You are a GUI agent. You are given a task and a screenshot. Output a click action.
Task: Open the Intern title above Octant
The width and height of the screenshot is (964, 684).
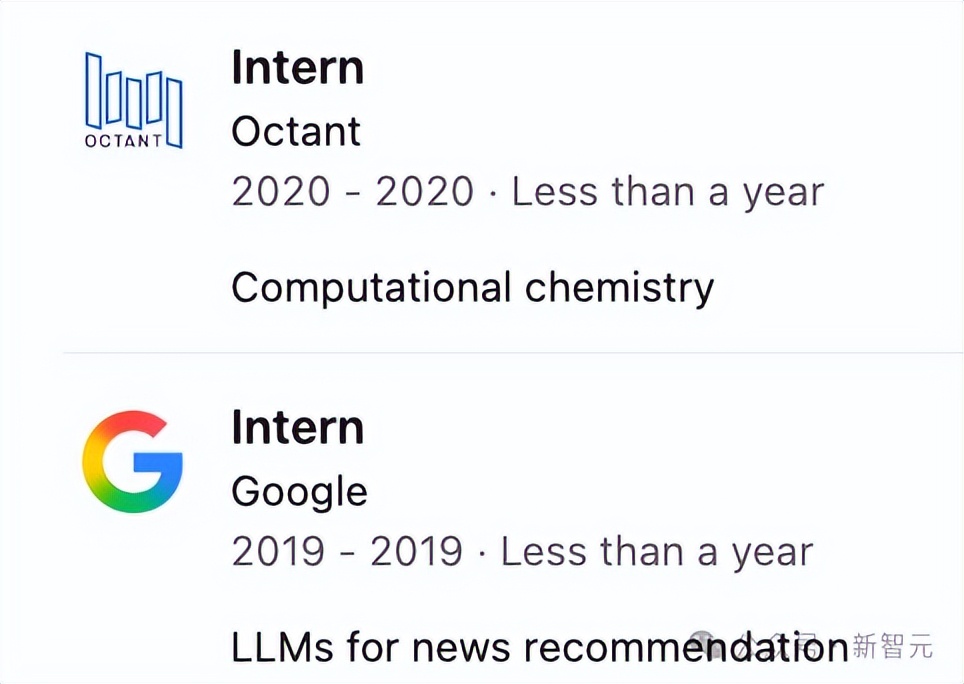pyautogui.click(x=297, y=68)
